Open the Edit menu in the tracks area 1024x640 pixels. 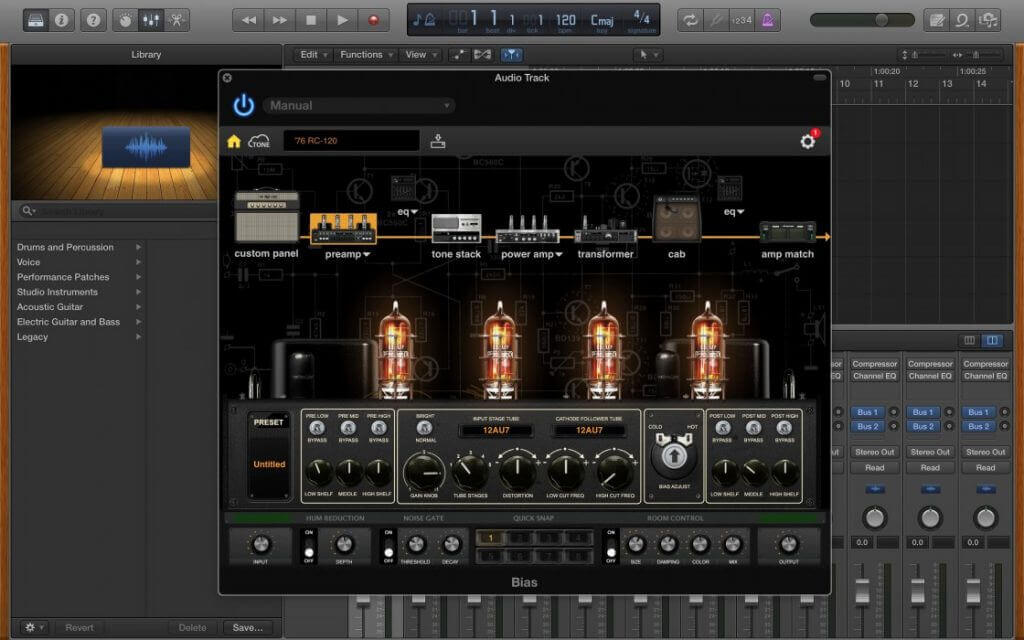click(x=313, y=55)
